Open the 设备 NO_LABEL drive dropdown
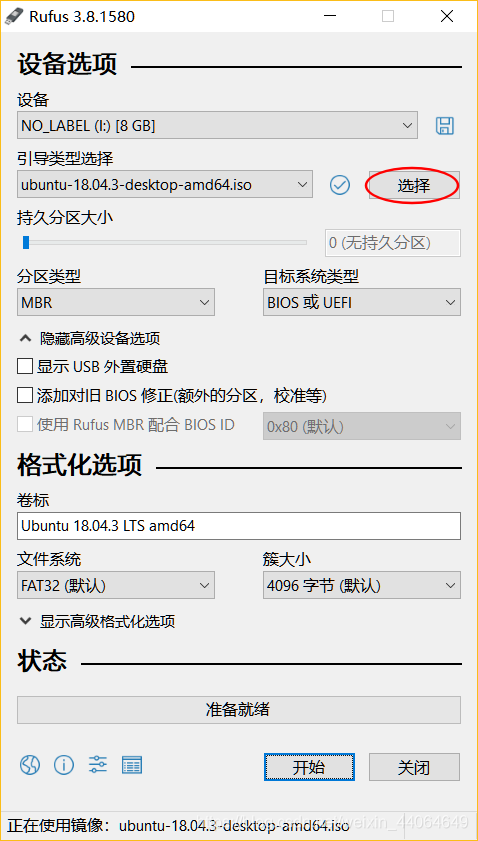The image size is (478, 841). click(217, 126)
